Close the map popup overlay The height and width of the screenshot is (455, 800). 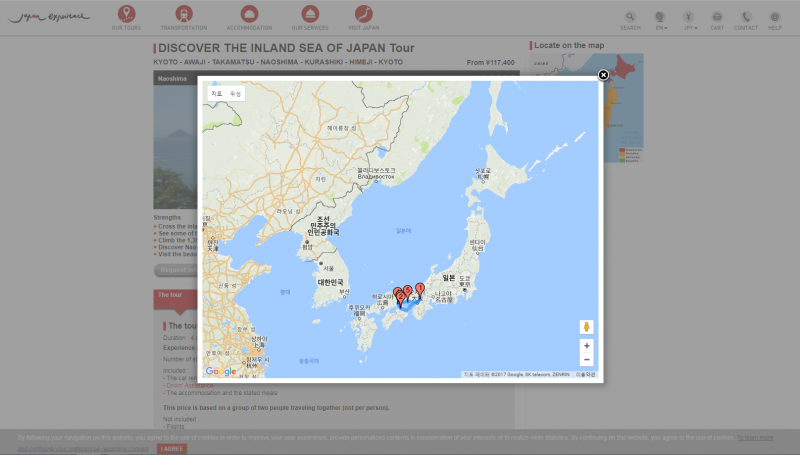603,75
